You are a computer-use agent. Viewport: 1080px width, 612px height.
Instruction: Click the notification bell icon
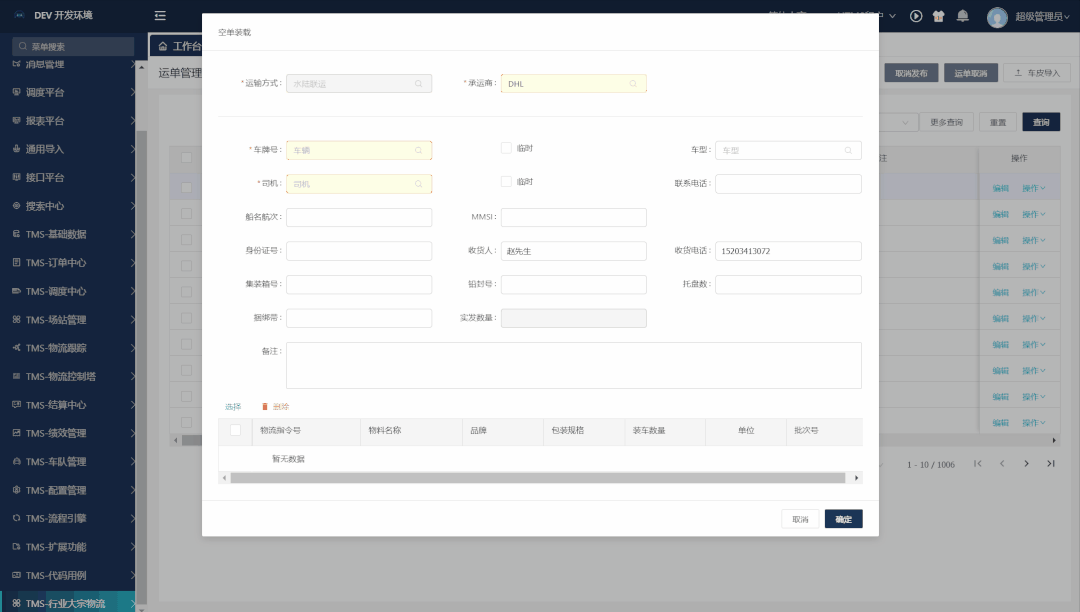pos(962,16)
